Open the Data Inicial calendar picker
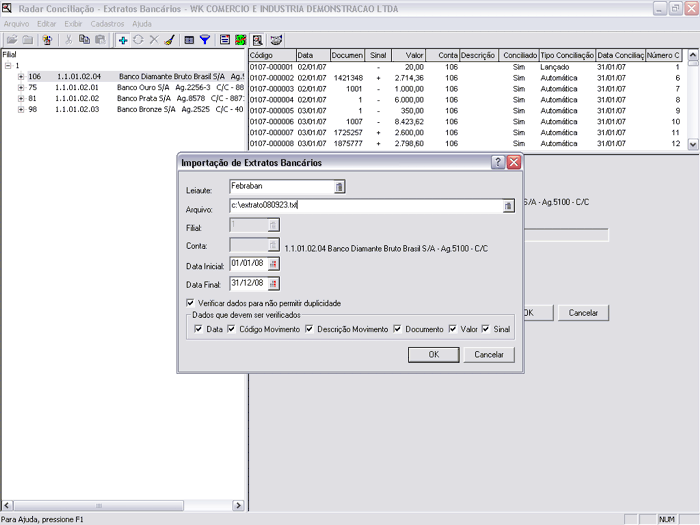 273,264
